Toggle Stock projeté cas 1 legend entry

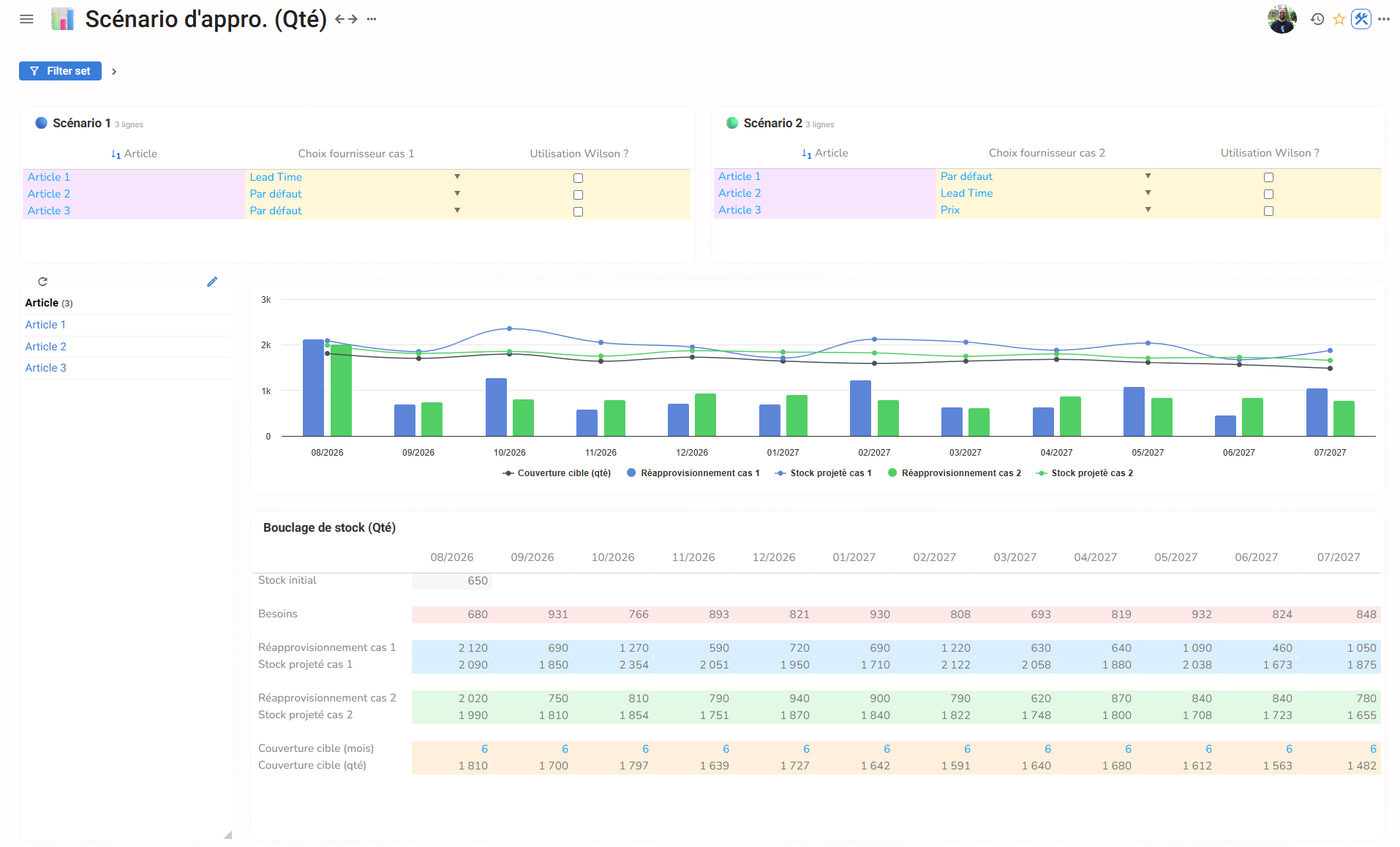coord(824,473)
